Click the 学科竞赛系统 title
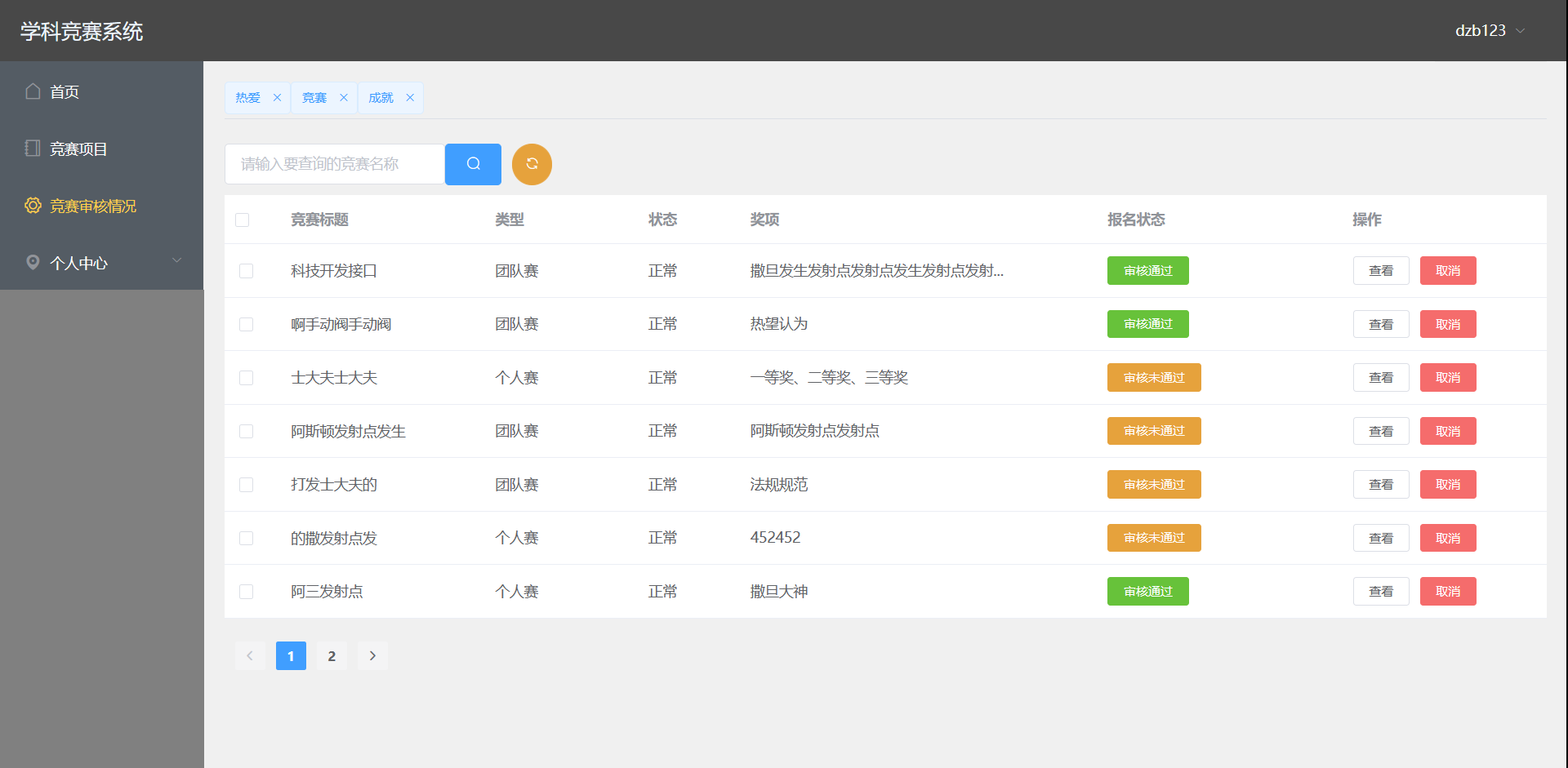The width and height of the screenshot is (1568, 768). 82,31
